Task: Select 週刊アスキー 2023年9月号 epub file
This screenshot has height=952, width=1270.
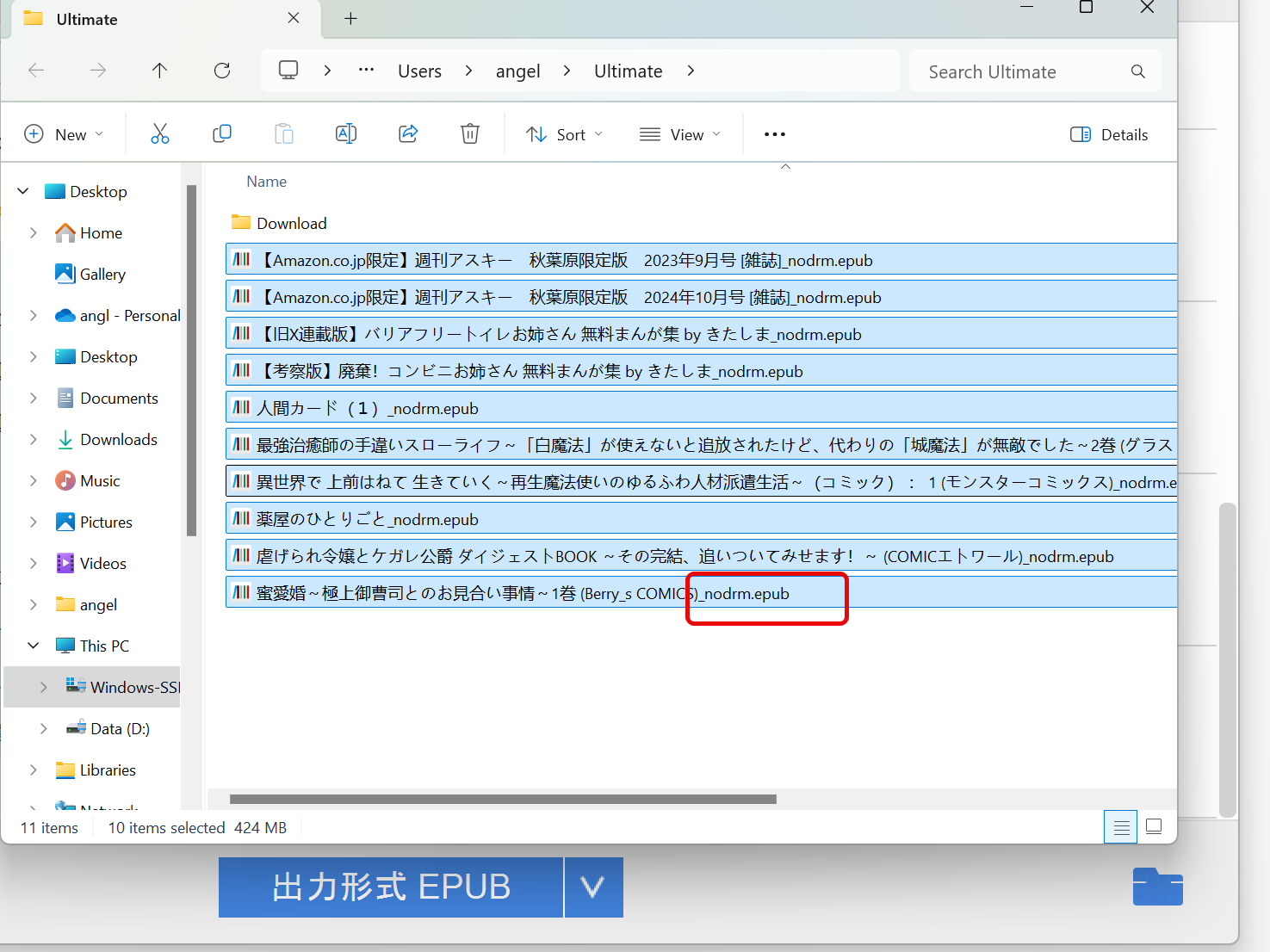Action: (x=701, y=260)
